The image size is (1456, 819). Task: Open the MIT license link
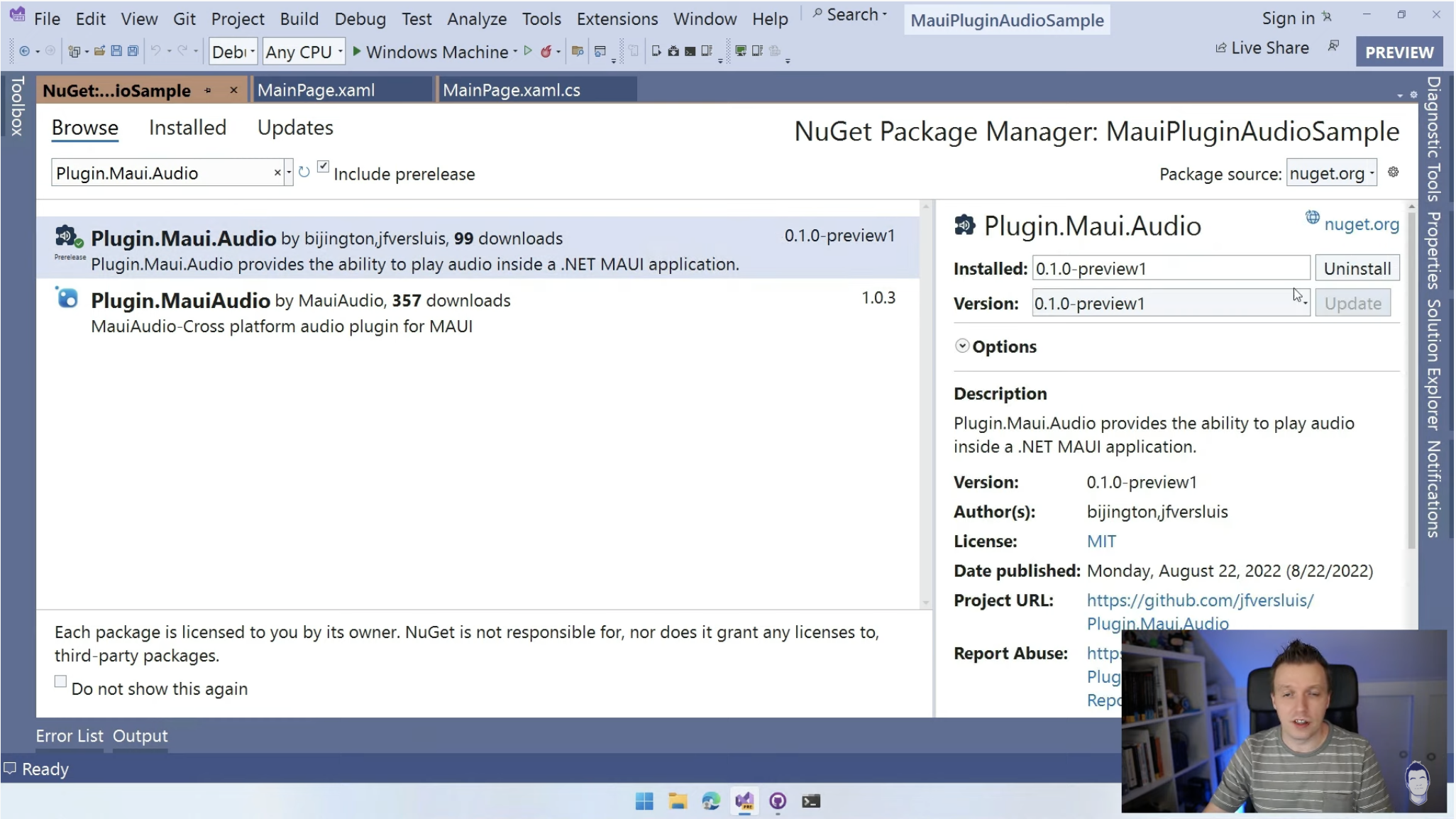[1101, 542]
